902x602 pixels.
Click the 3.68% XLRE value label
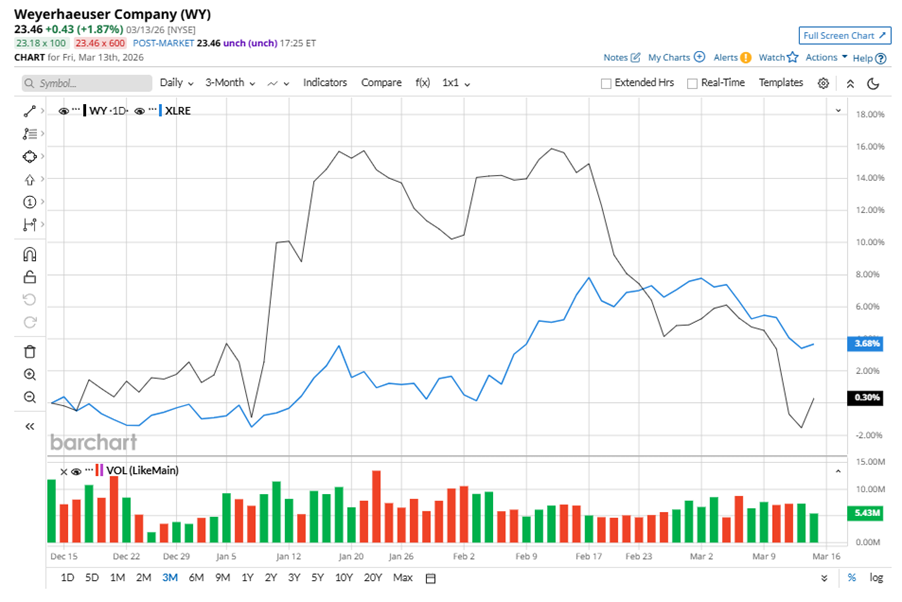pos(866,344)
